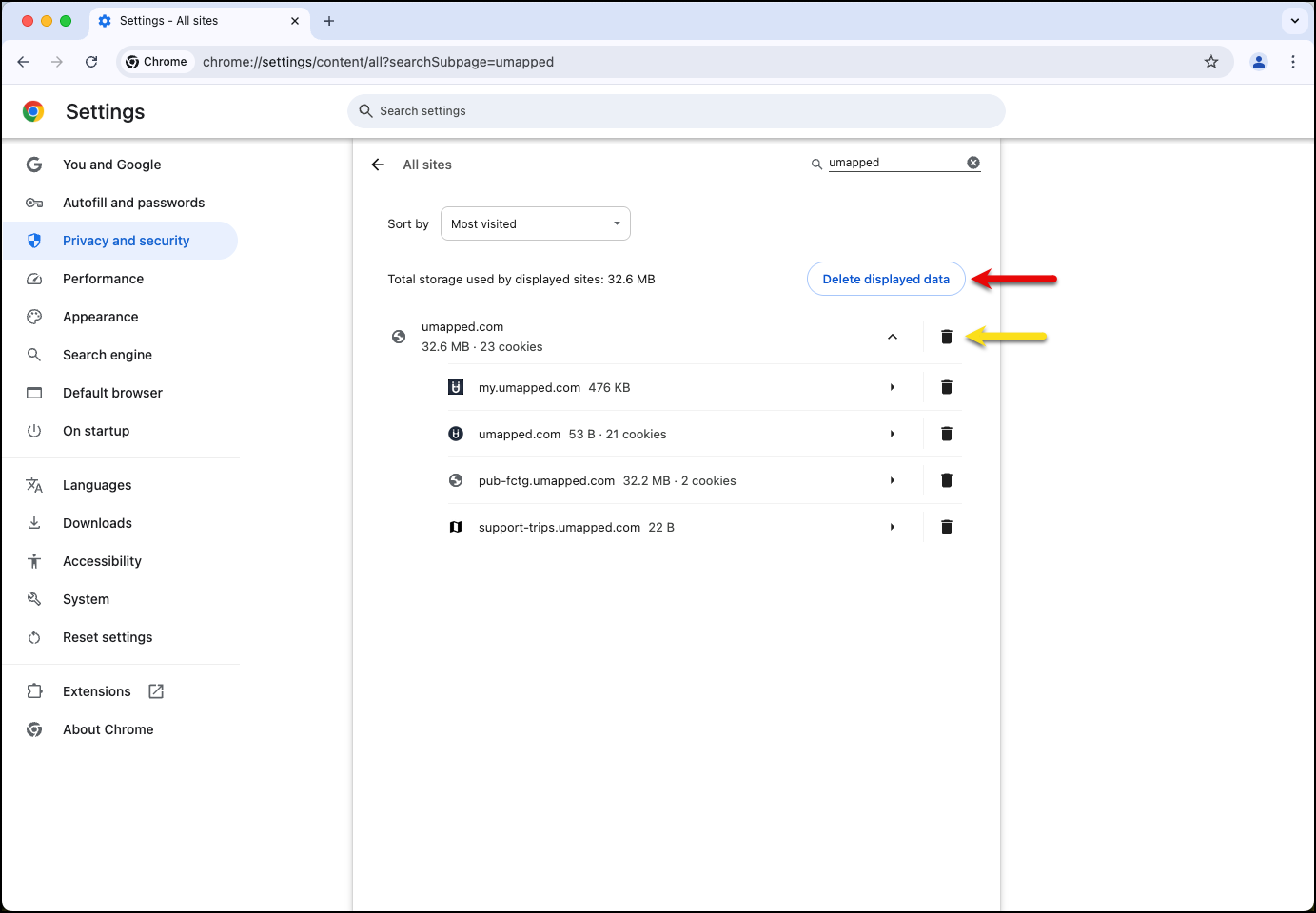Open Performance settings
Screen dimensions: 1316x913
pos(120,279)
